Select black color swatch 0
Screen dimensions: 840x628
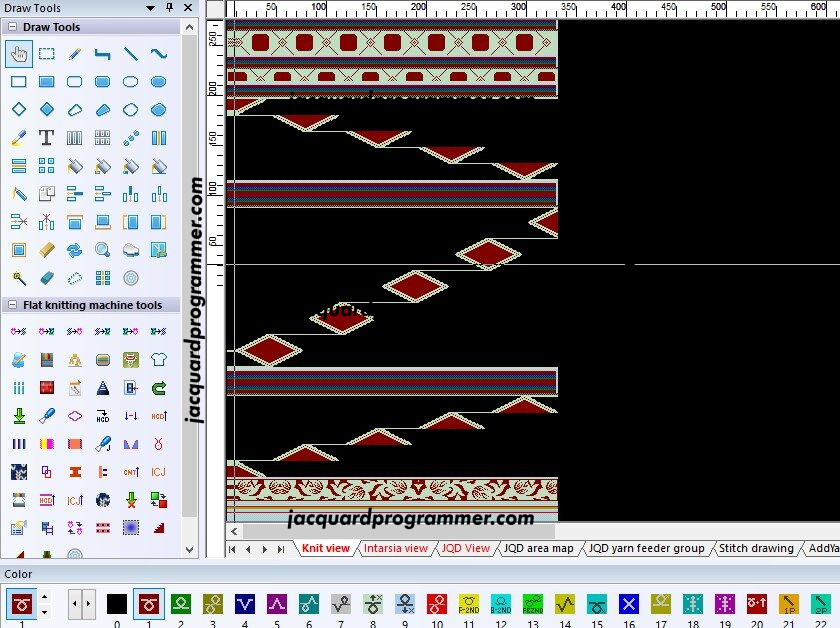coord(117,604)
